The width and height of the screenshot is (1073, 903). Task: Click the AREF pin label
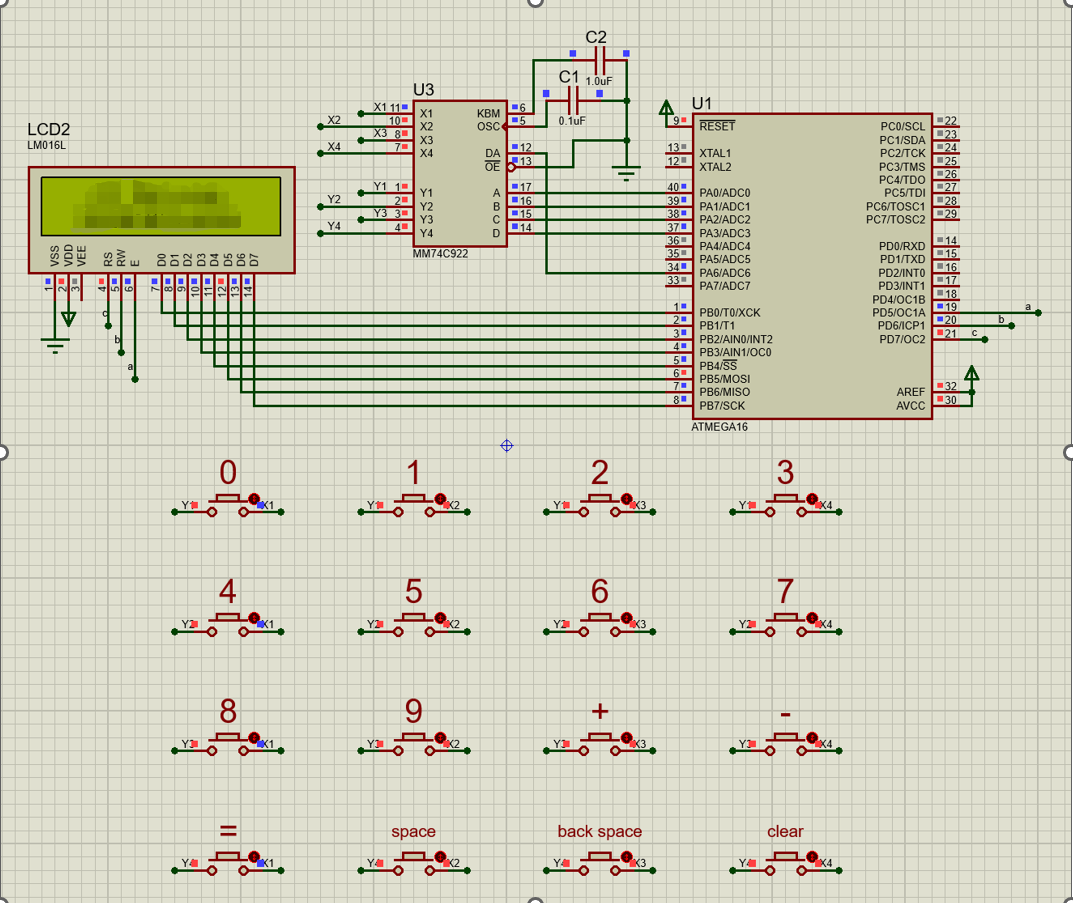click(911, 392)
